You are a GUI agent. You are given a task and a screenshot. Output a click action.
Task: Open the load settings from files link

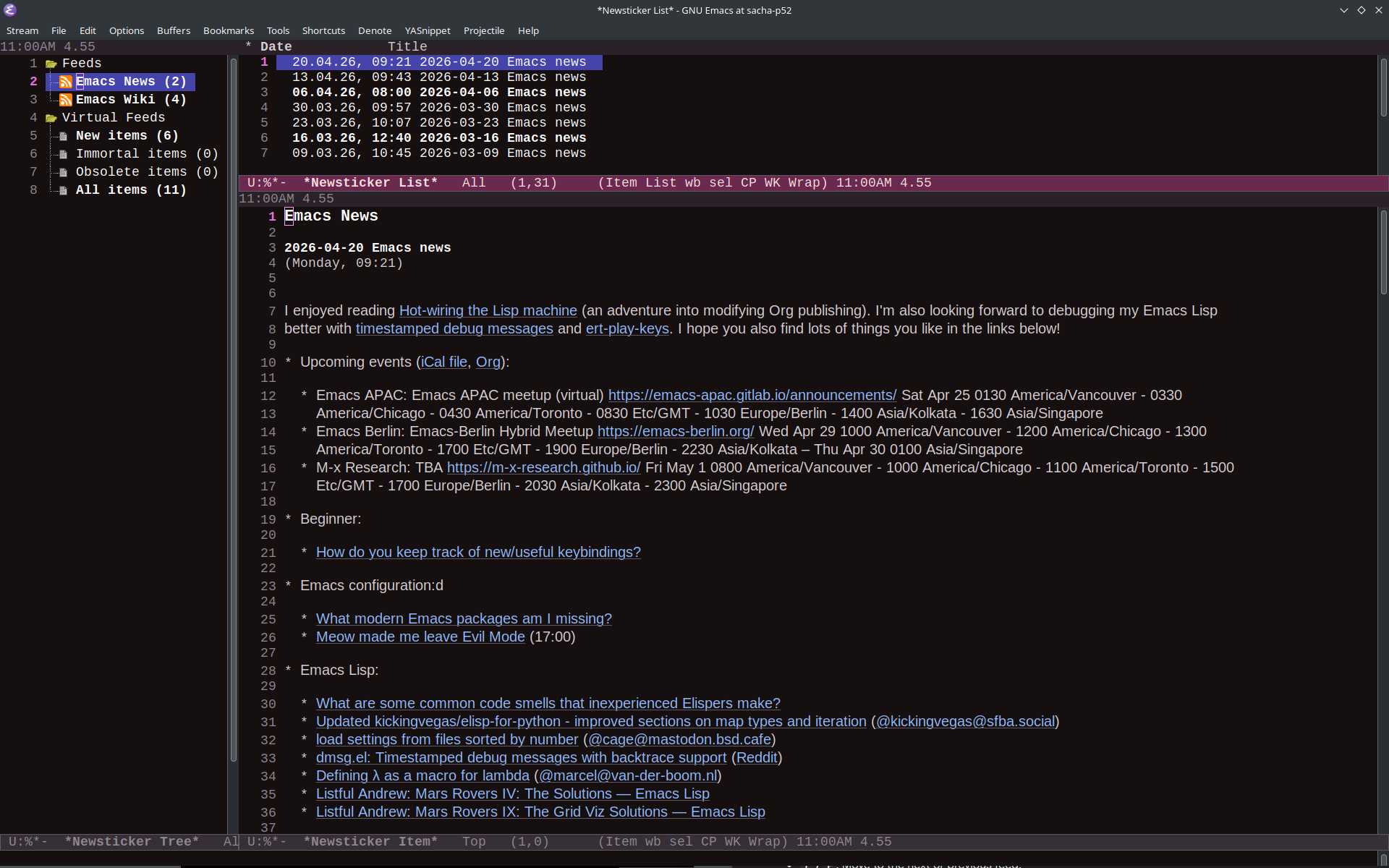(447, 740)
